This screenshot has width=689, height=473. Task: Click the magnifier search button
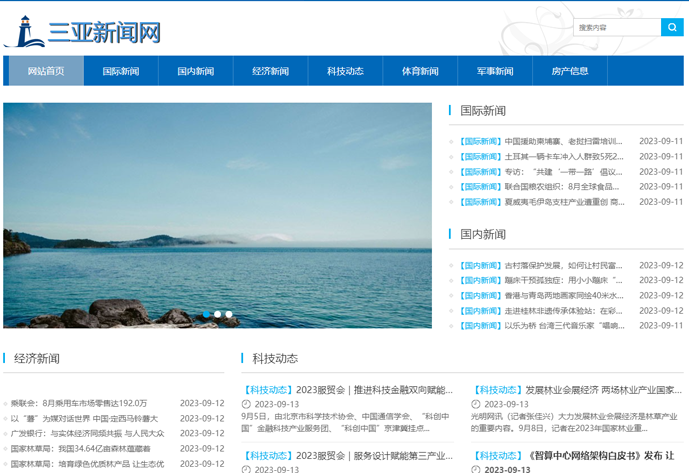(672, 27)
